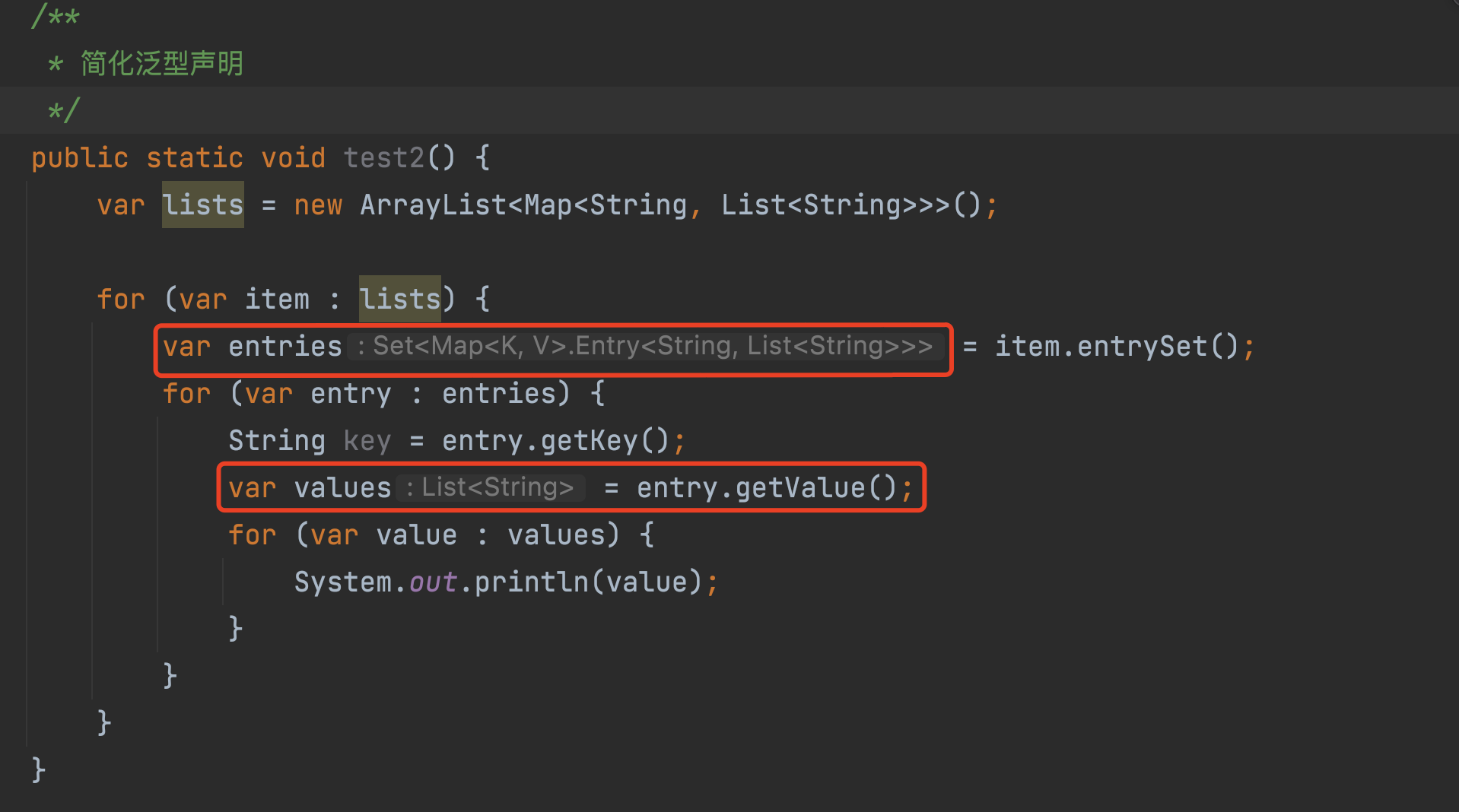Click the values variable declaration
This screenshot has height=812, width=1459.
coord(342,488)
